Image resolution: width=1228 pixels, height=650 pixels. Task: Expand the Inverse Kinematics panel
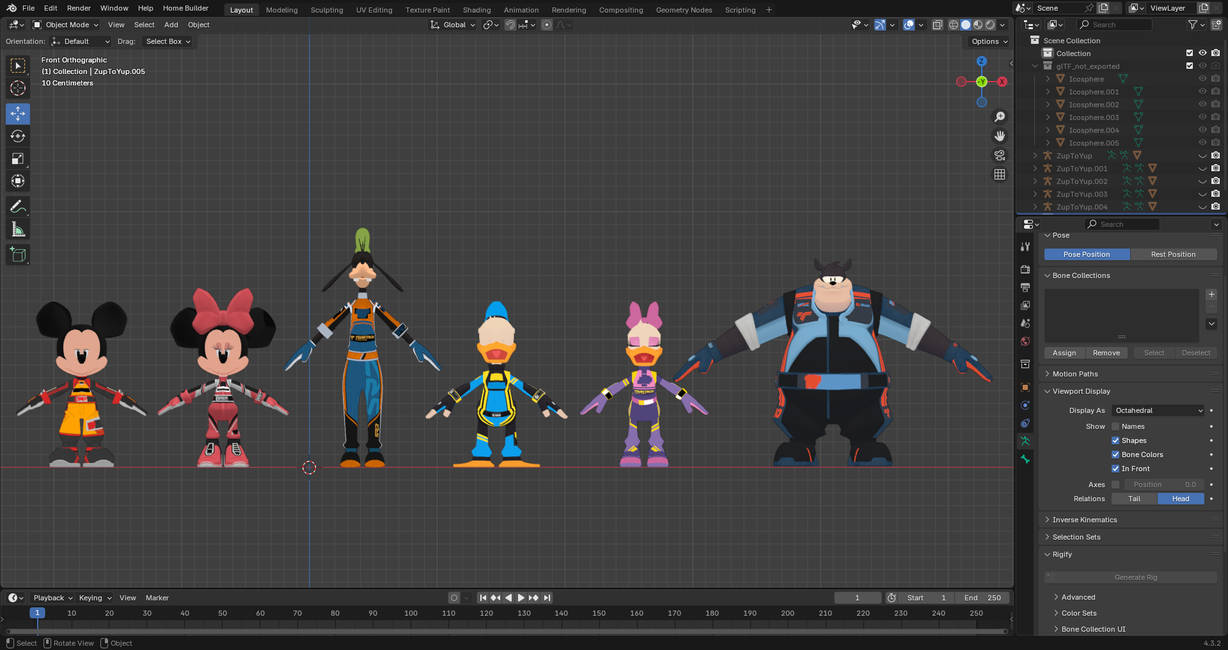pos(1084,520)
